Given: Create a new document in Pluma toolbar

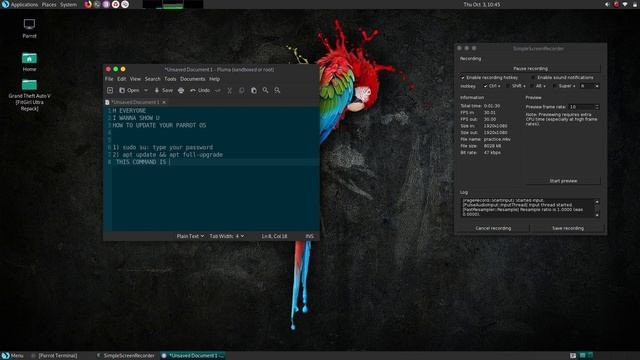Looking at the screenshot, I should (x=110, y=90).
